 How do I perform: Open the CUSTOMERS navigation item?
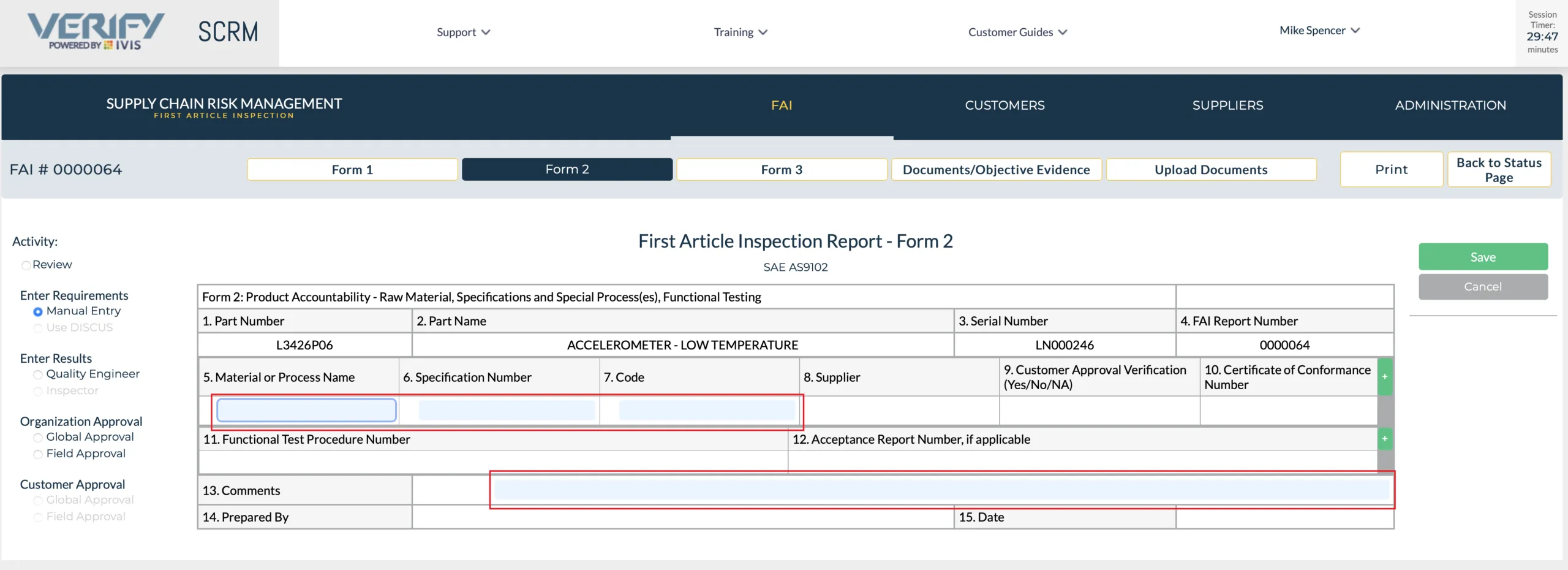click(x=1005, y=105)
